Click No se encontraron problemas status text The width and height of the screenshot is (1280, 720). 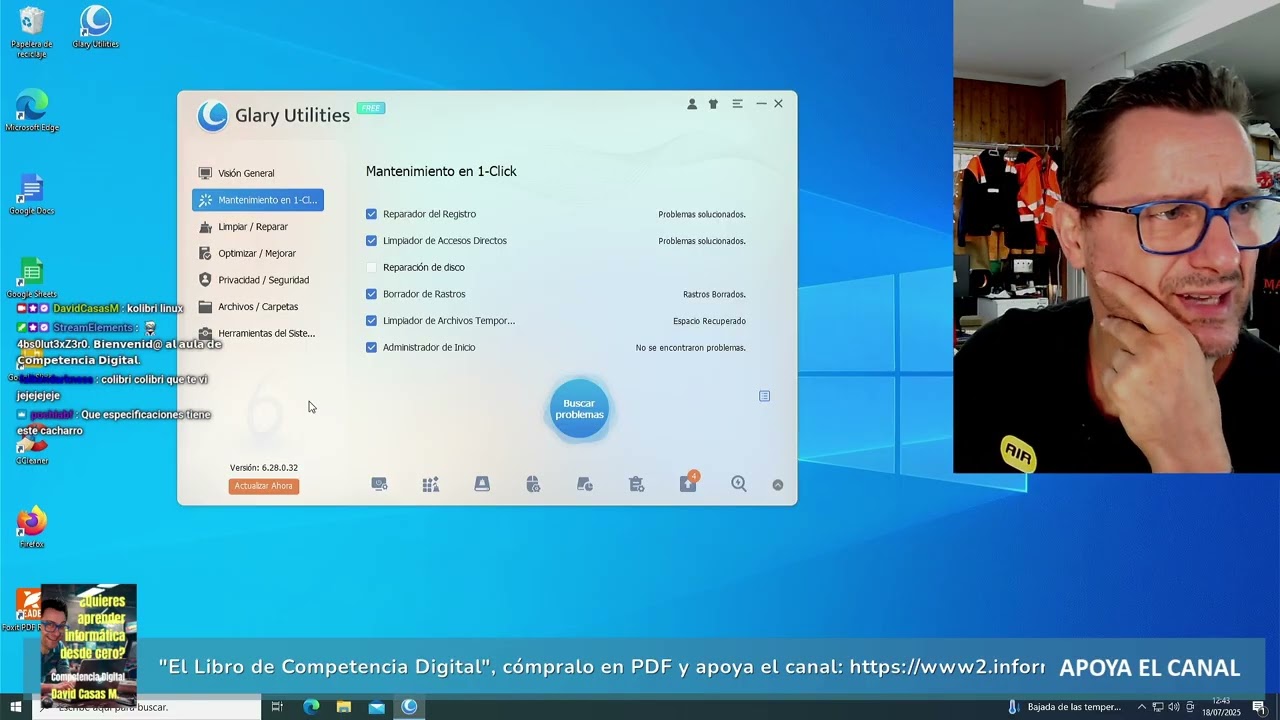[691, 348]
